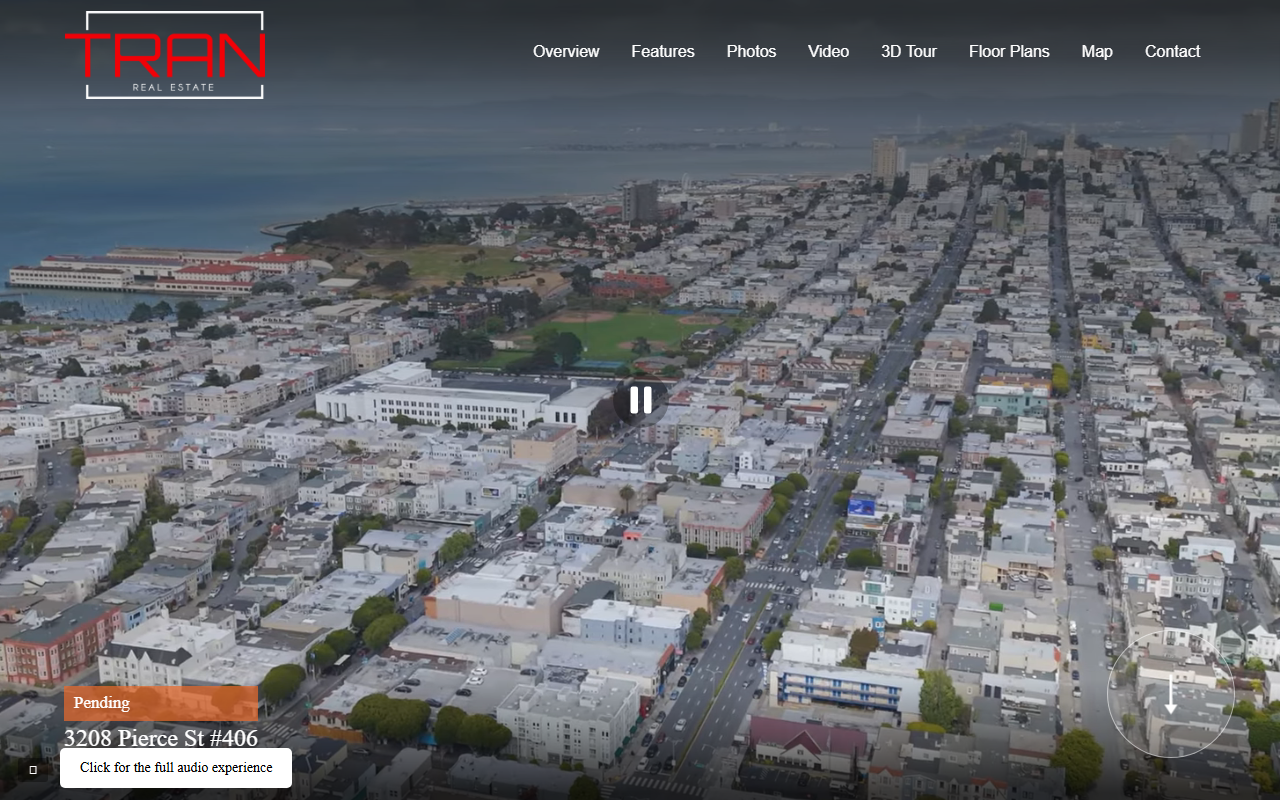Pause the aerial background video
This screenshot has height=800, width=1280.
pos(640,400)
